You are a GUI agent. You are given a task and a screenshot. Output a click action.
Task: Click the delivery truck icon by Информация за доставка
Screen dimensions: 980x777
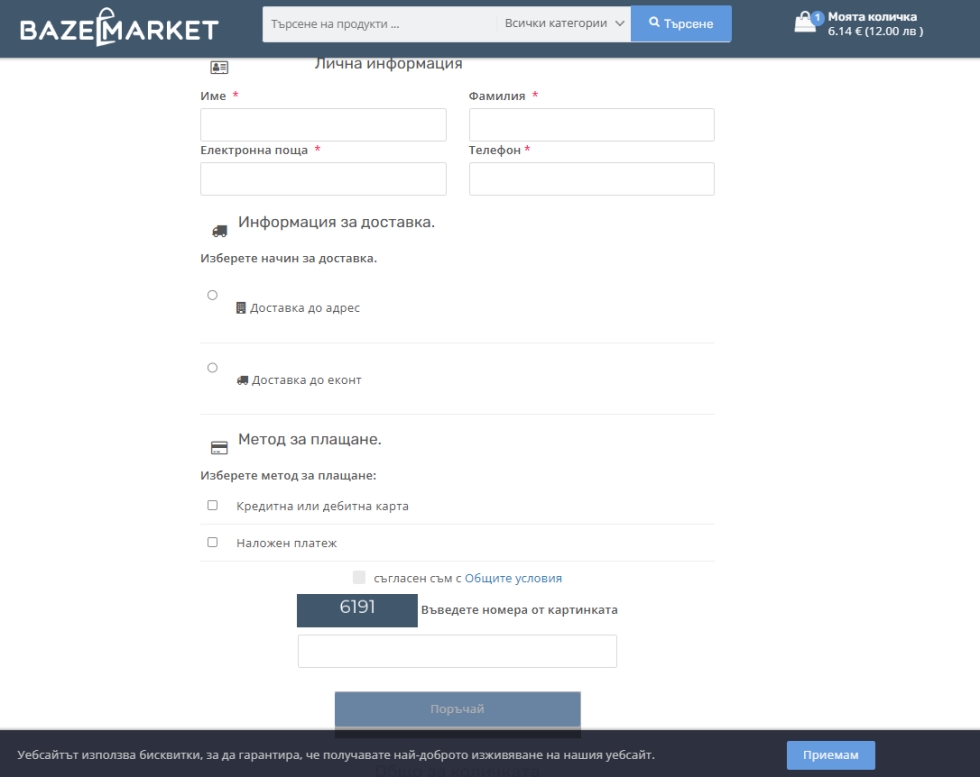point(219,230)
